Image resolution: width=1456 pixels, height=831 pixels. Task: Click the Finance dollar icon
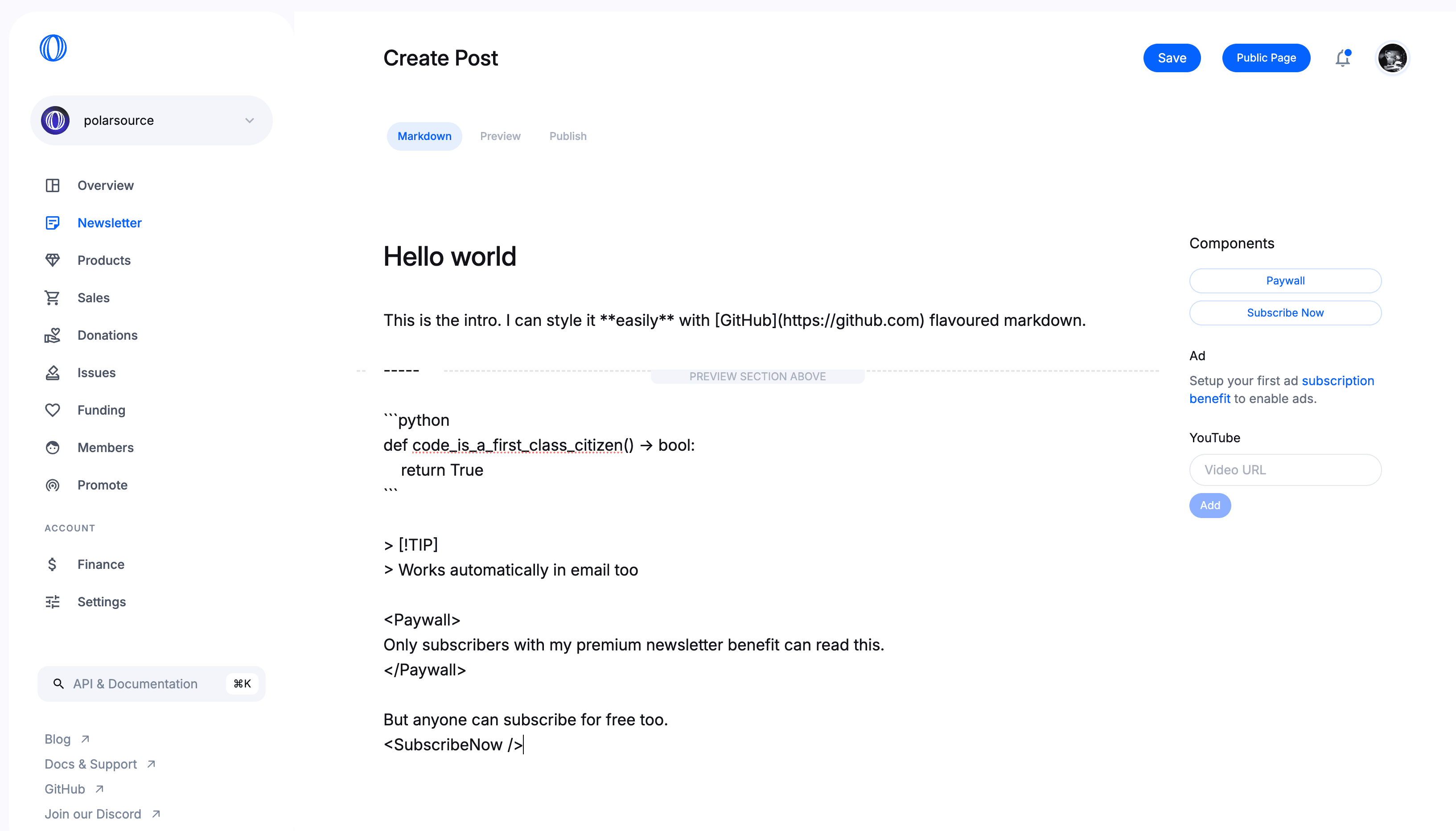point(53,564)
